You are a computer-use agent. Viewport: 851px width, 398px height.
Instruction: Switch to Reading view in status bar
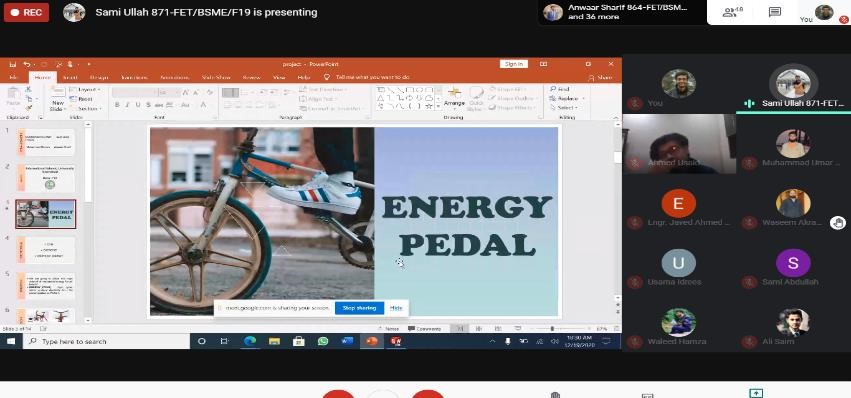(497, 329)
